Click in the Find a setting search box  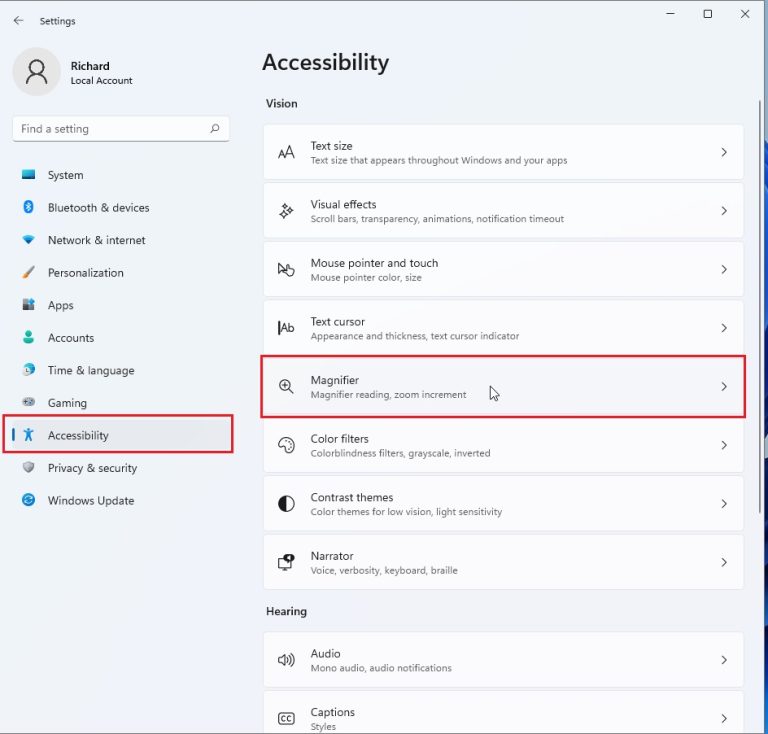[x=120, y=129]
